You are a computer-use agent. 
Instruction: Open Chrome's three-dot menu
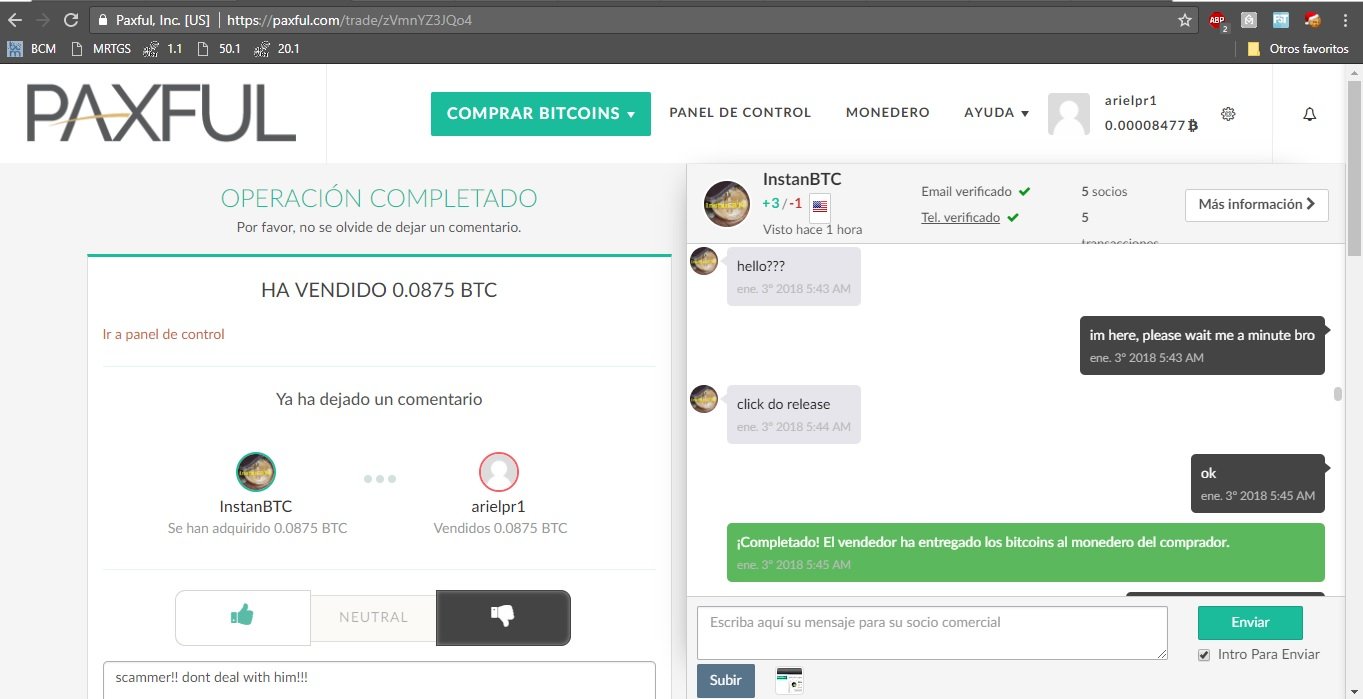point(1345,19)
